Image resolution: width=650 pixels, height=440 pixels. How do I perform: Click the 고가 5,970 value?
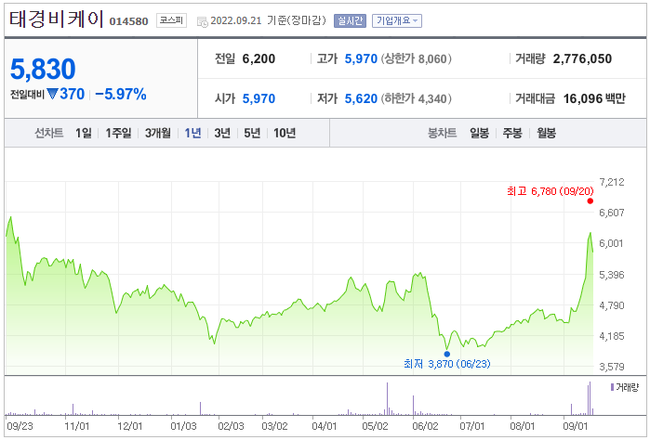click(x=361, y=59)
